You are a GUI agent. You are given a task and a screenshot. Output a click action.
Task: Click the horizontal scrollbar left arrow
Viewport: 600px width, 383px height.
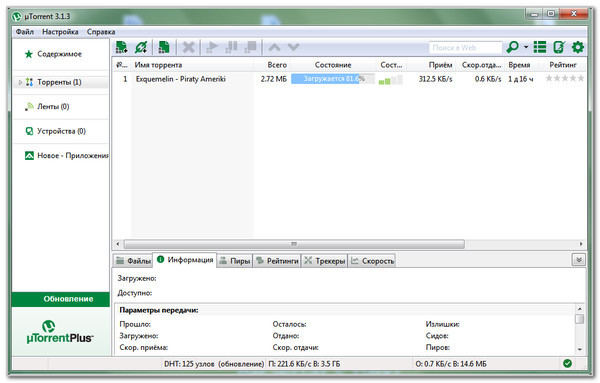coord(118,244)
